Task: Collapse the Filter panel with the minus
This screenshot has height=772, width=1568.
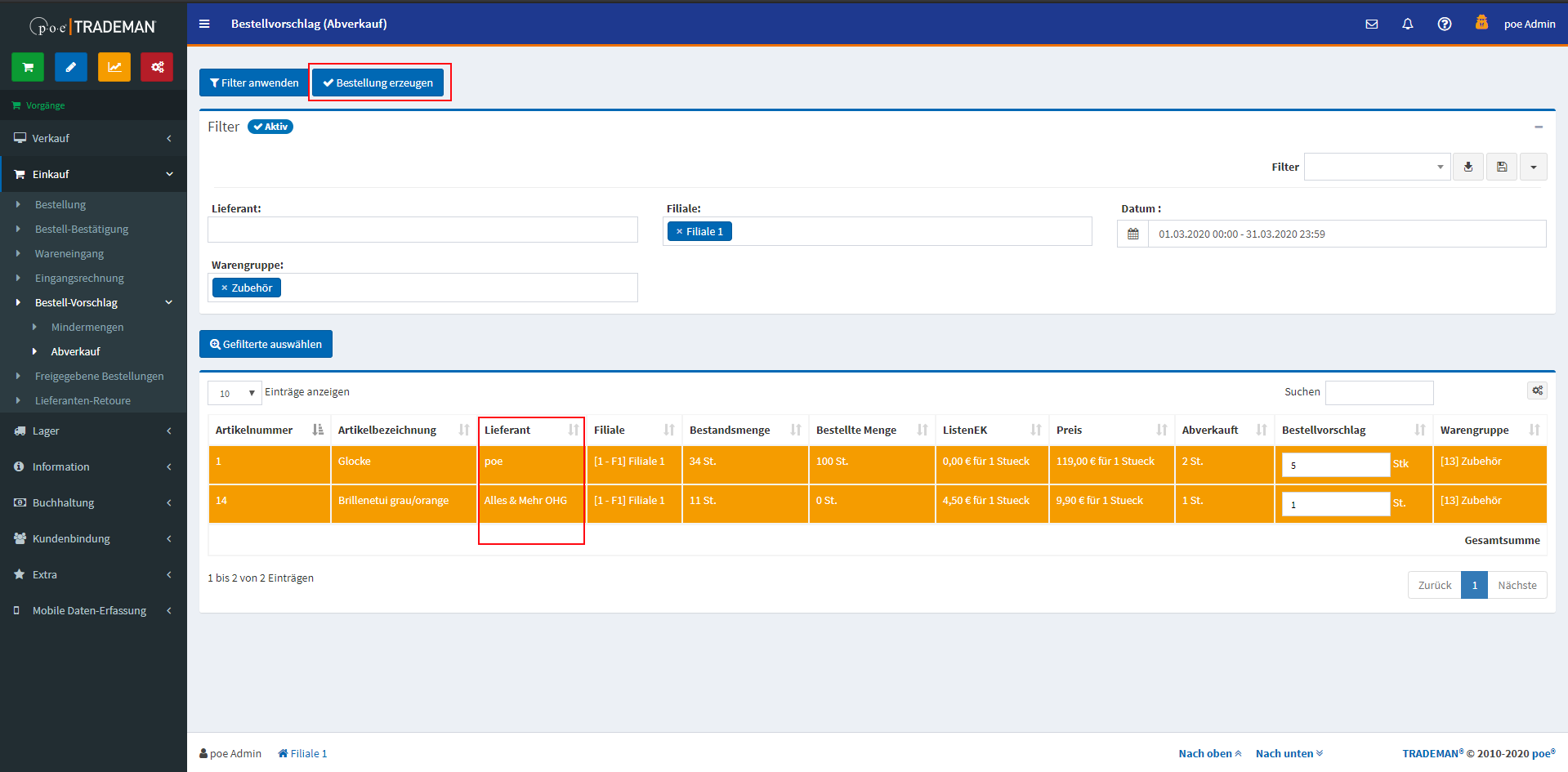Action: (1539, 127)
